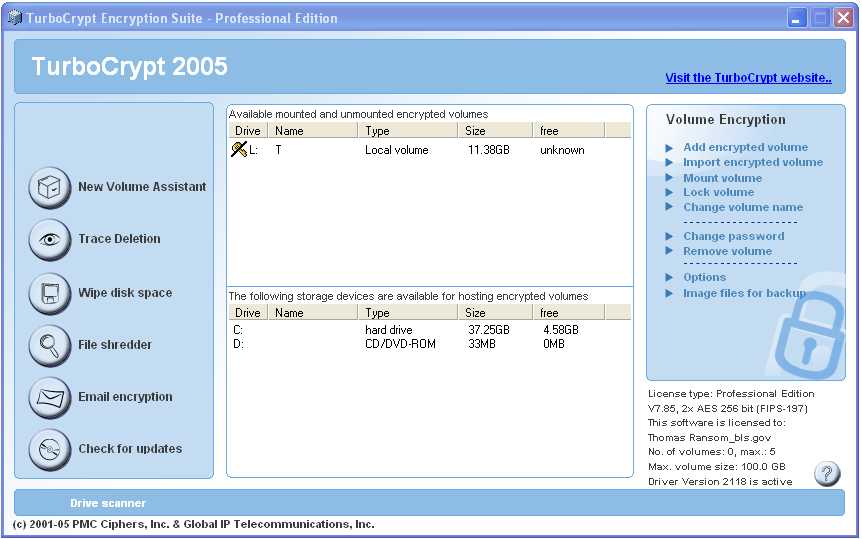Click the "hard drive" type cell
Viewport: 862px width, 539px height.
(x=389, y=330)
